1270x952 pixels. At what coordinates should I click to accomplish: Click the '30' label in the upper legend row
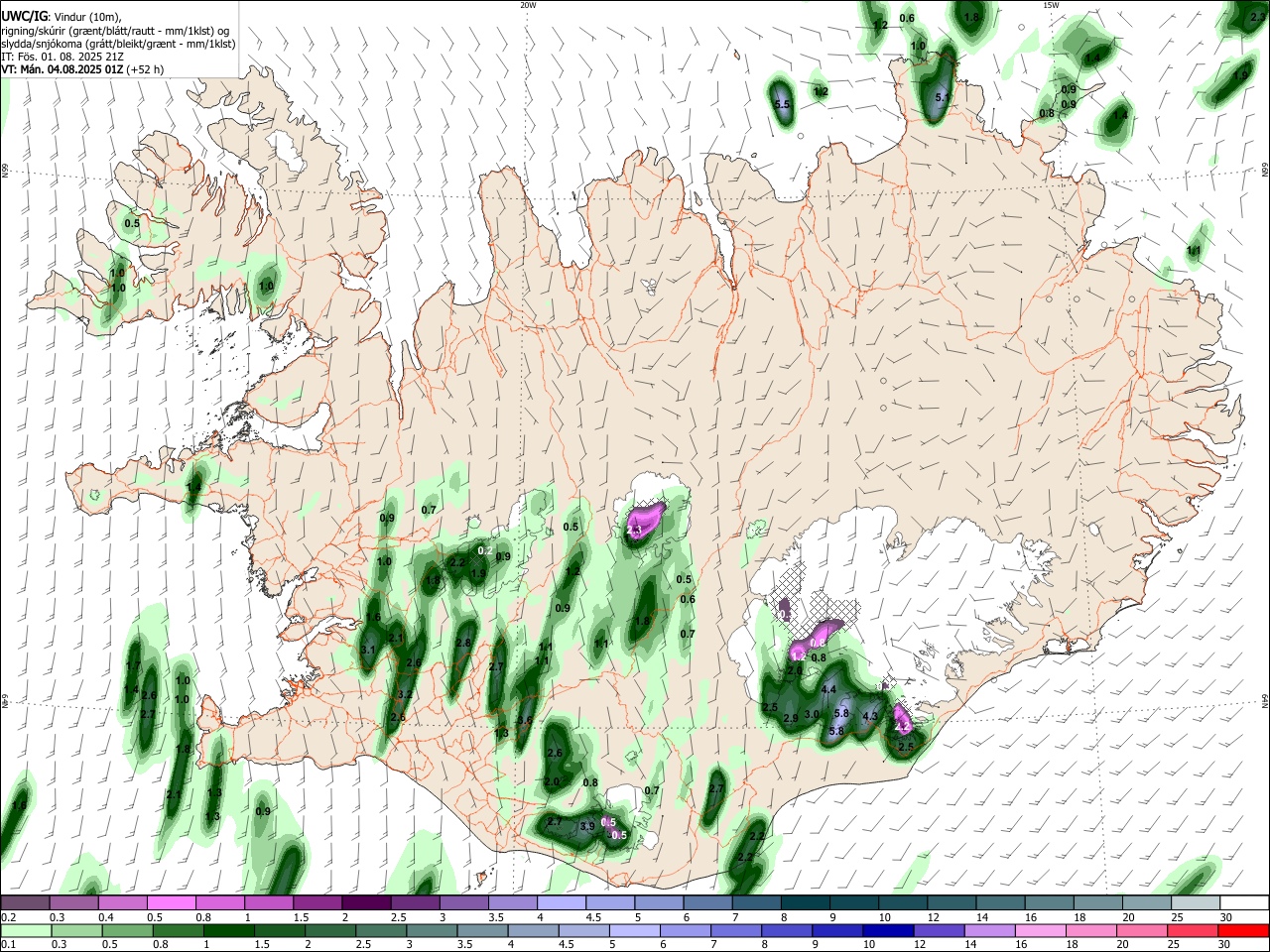[1226, 917]
